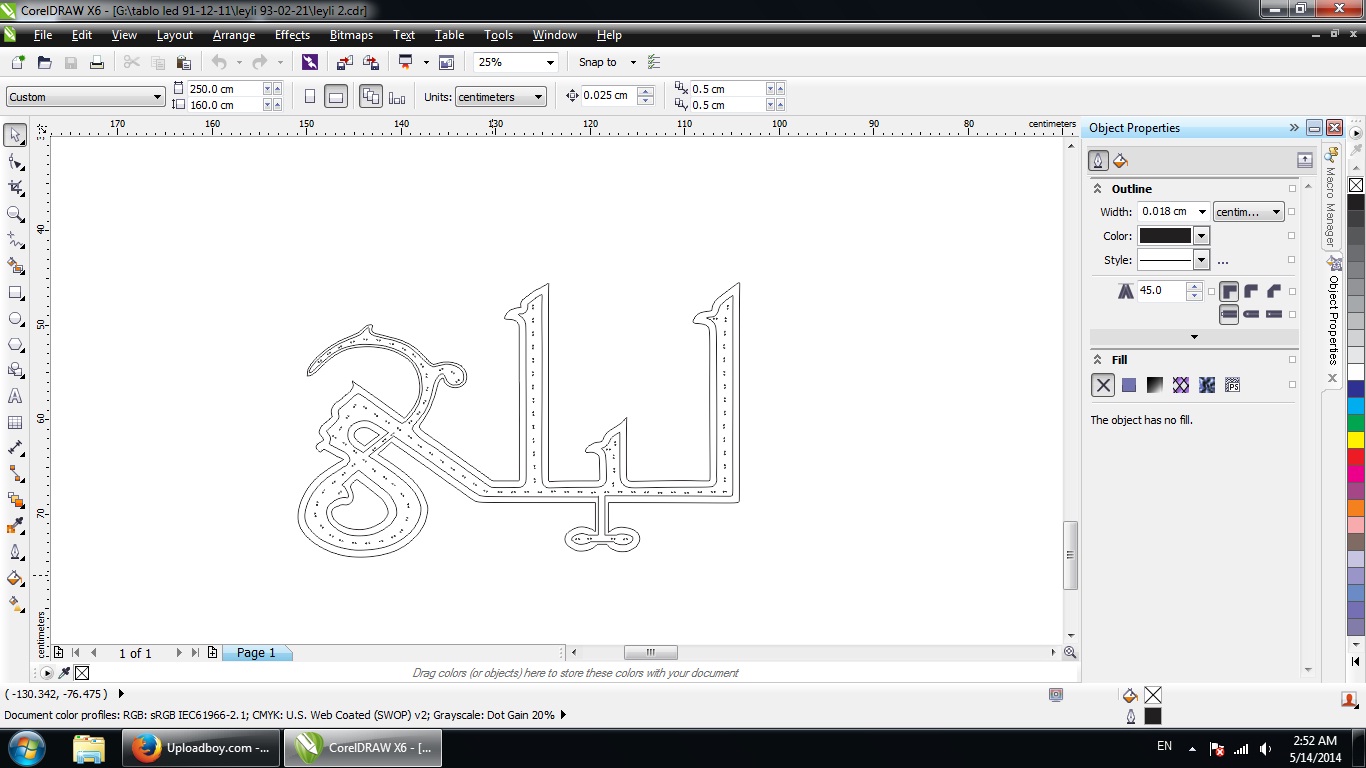The height and width of the screenshot is (768, 1366).
Task: Pick the Rectangle tool
Action: (x=15, y=293)
